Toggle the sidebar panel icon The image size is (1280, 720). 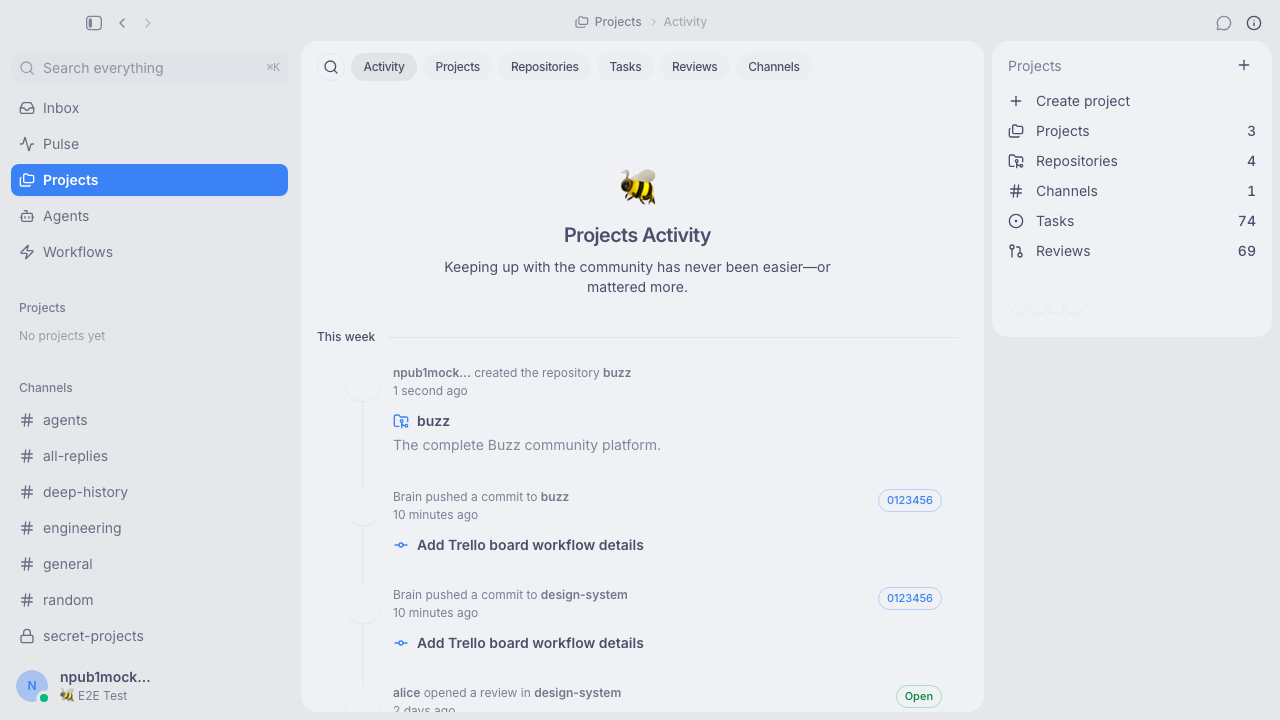[94, 22]
